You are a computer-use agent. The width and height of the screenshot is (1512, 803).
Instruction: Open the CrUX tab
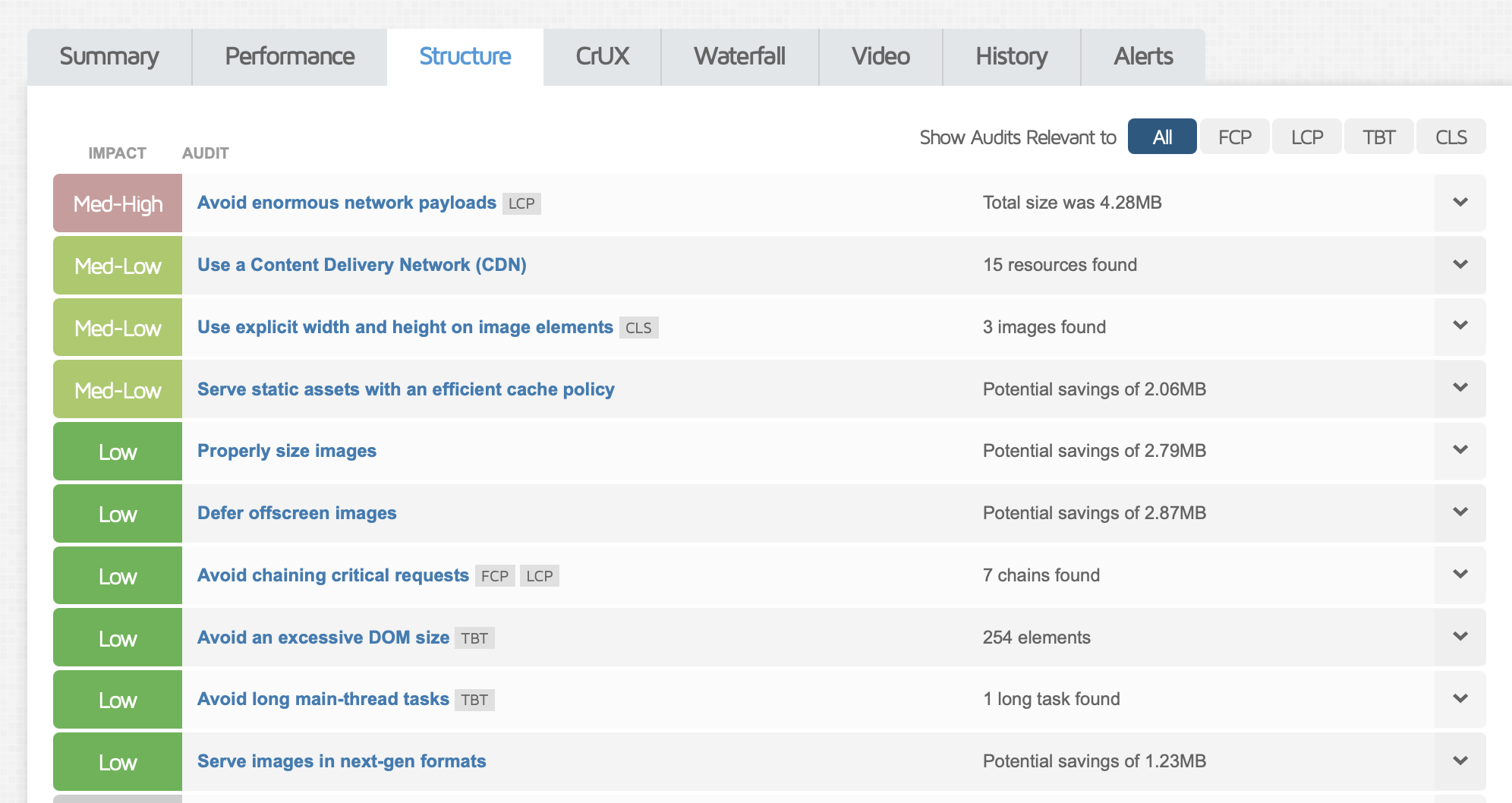(x=603, y=57)
